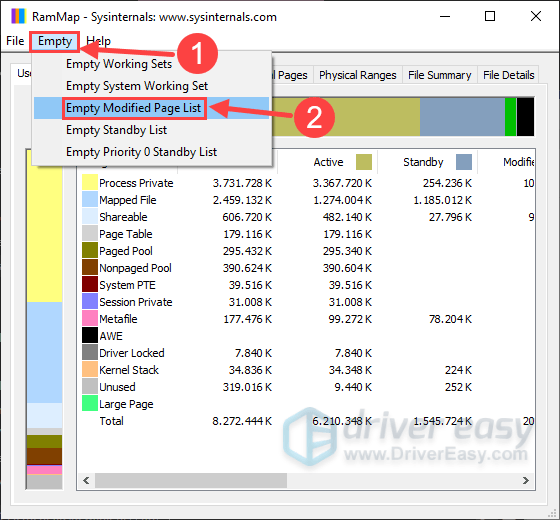The height and width of the screenshot is (520, 560).
Task: Click Metafile pink swatch
Action: coord(90,319)
